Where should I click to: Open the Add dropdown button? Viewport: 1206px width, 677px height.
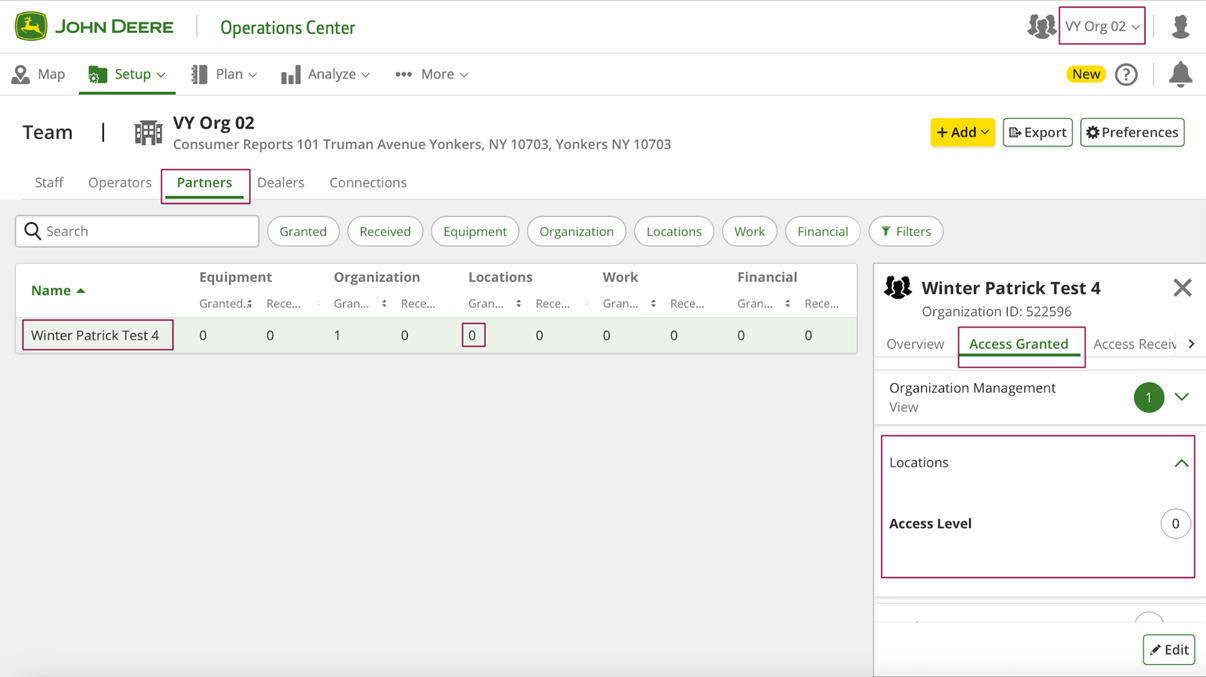coord(962,132)
